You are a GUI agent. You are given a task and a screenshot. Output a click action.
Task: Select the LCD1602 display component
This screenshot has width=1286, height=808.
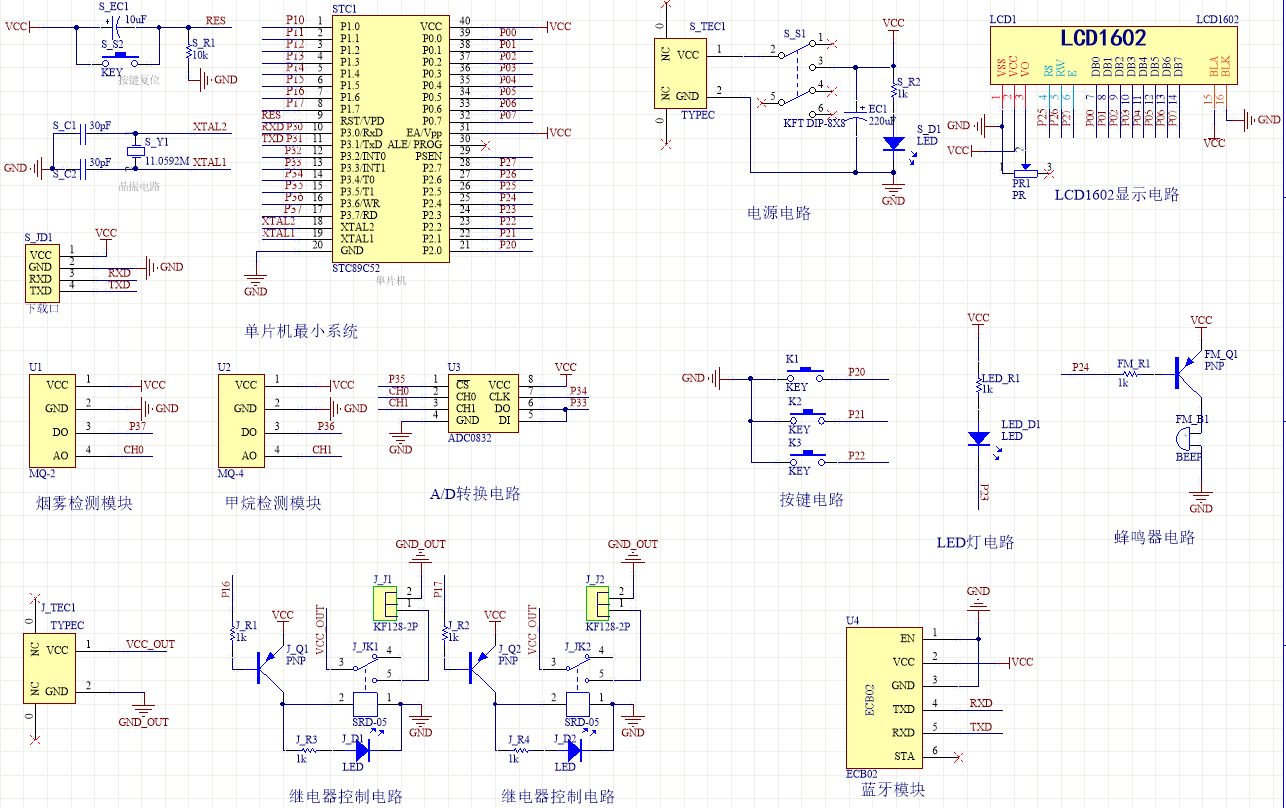1113,56
